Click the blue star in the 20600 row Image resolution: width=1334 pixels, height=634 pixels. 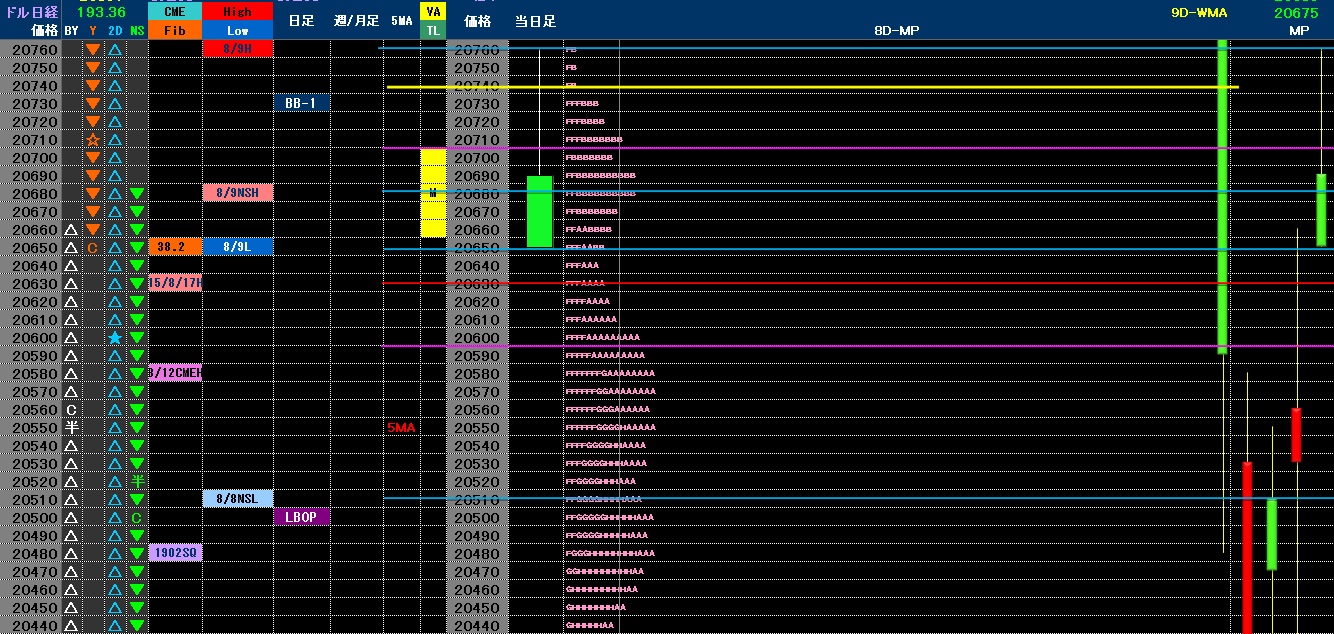point(115,338)
